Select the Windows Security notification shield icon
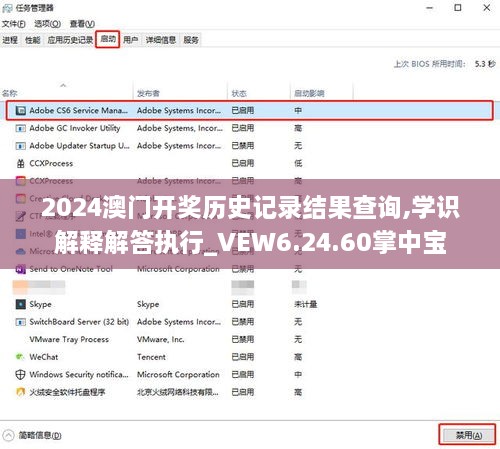Screen dimensions: 500x449 (21, 374)
